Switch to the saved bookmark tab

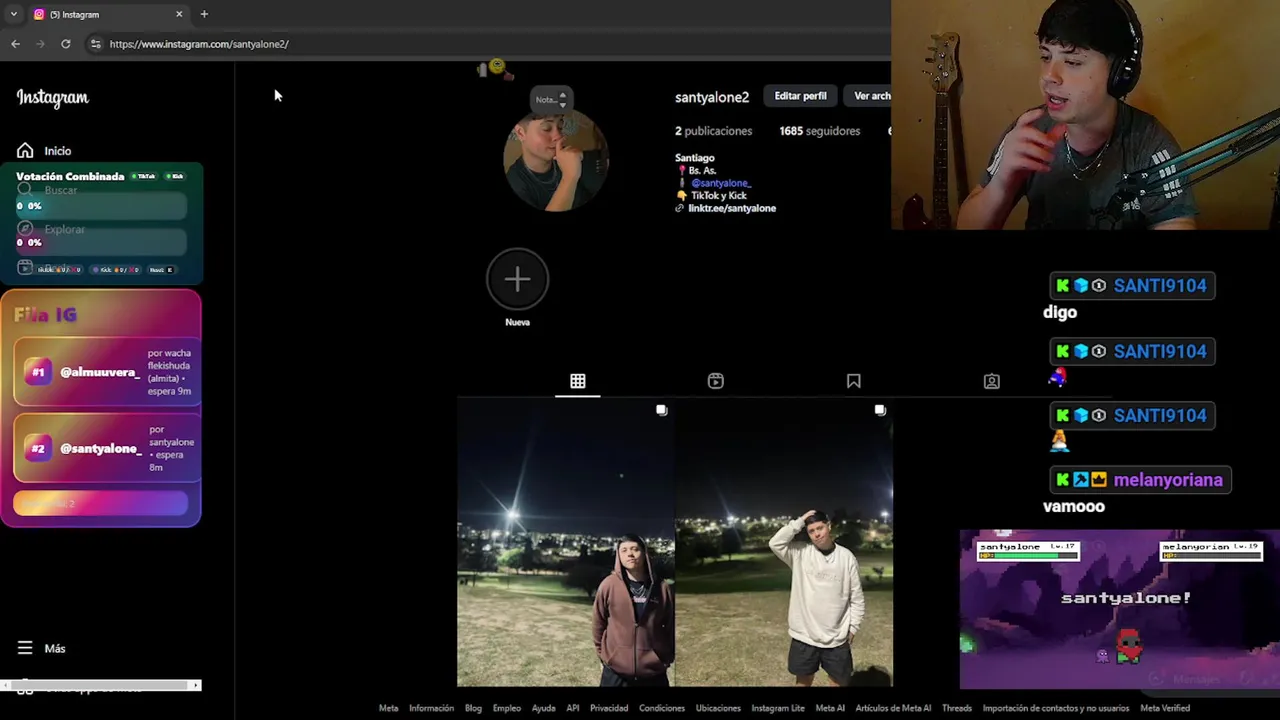[854, 381]
